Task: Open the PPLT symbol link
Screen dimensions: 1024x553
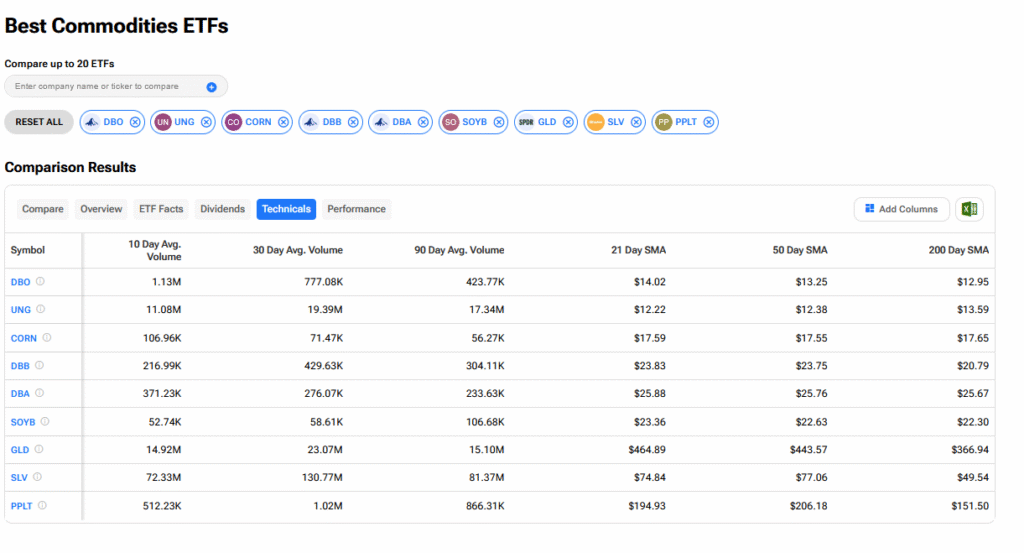Action: click(22, 506)
